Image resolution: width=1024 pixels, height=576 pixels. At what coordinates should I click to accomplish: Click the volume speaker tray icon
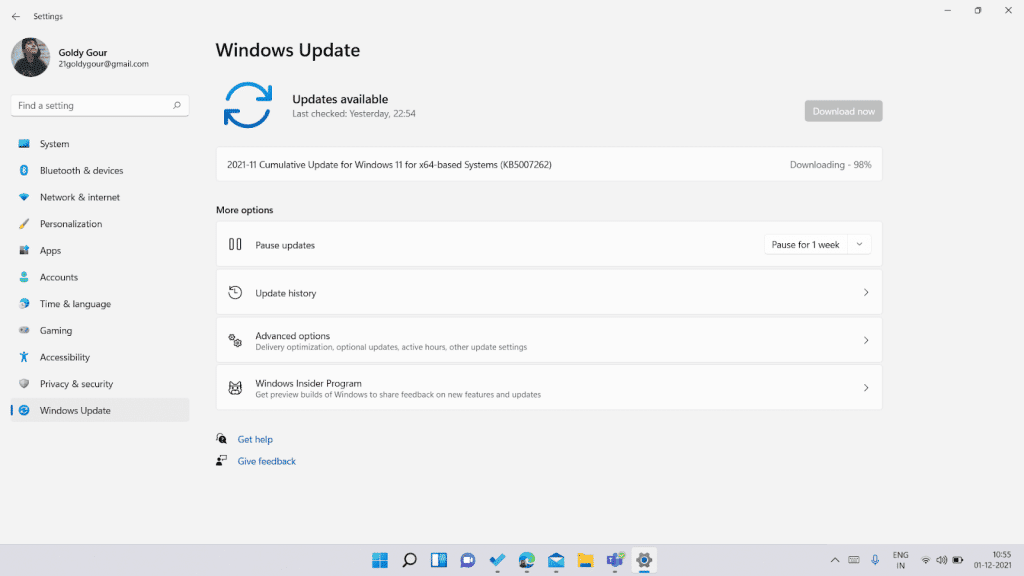[x=941, y=560]
